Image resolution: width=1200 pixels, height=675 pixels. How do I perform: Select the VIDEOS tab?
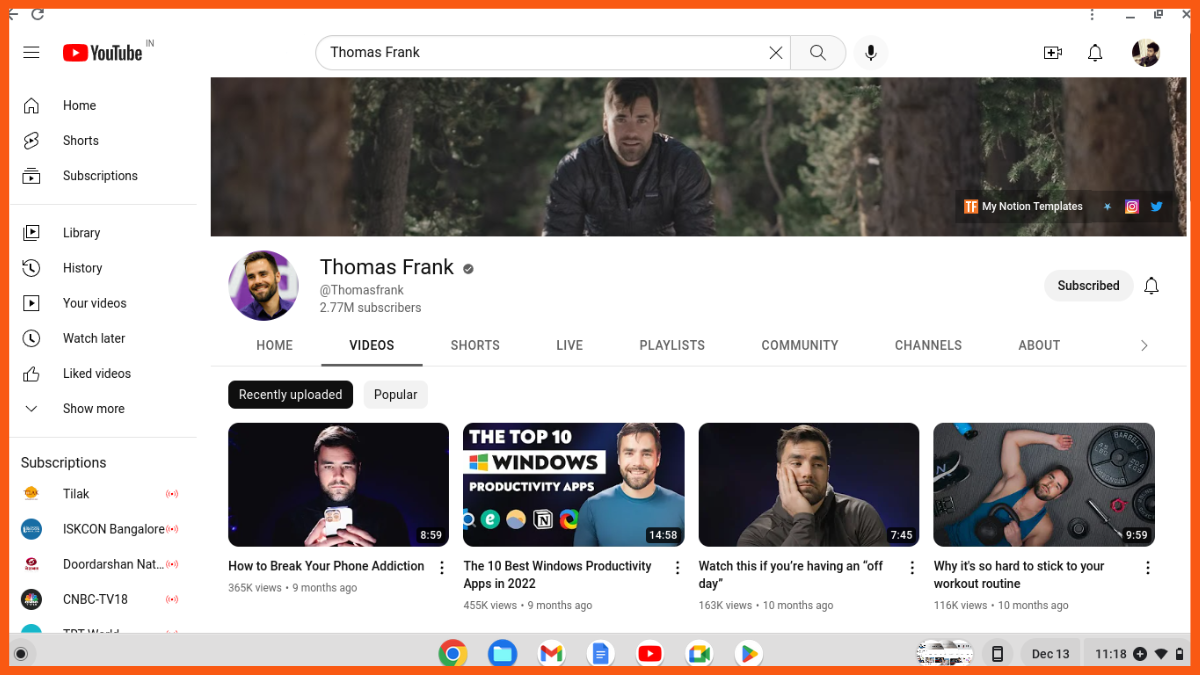coord(372,345)
